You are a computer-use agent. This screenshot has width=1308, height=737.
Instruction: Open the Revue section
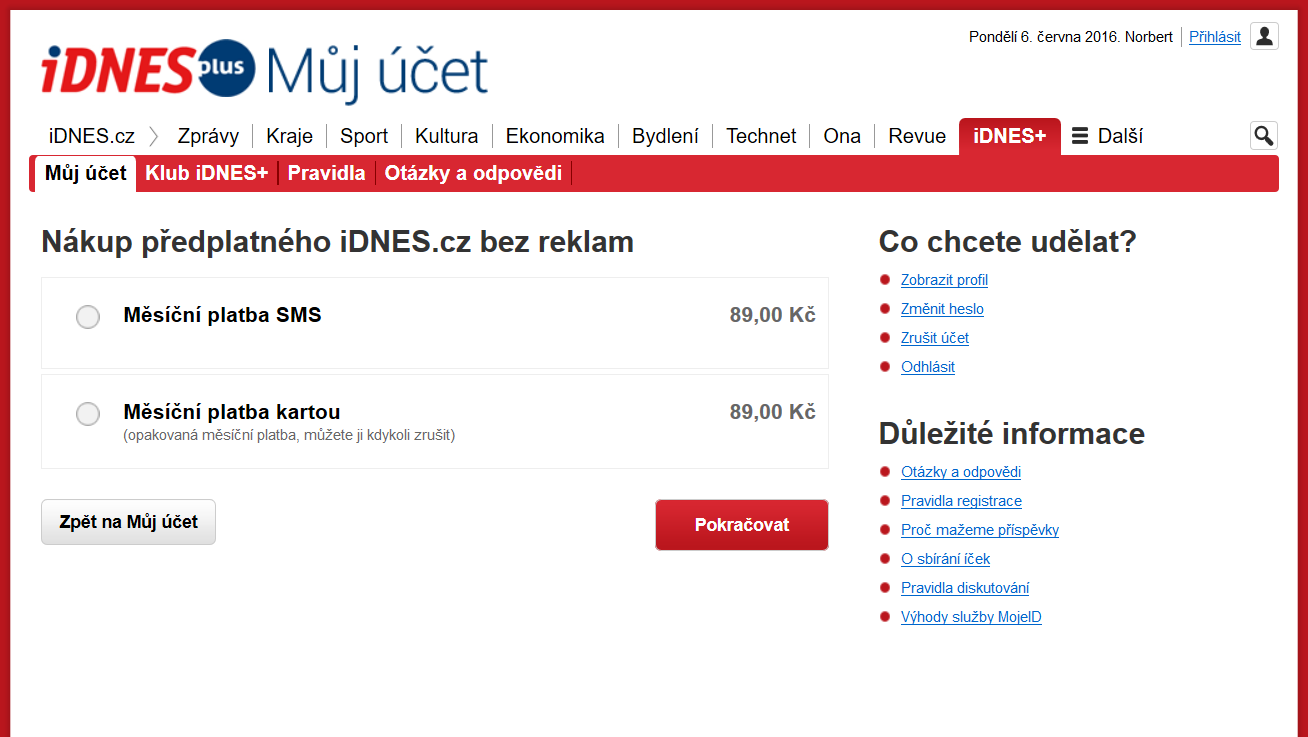(x=917, y=136)
